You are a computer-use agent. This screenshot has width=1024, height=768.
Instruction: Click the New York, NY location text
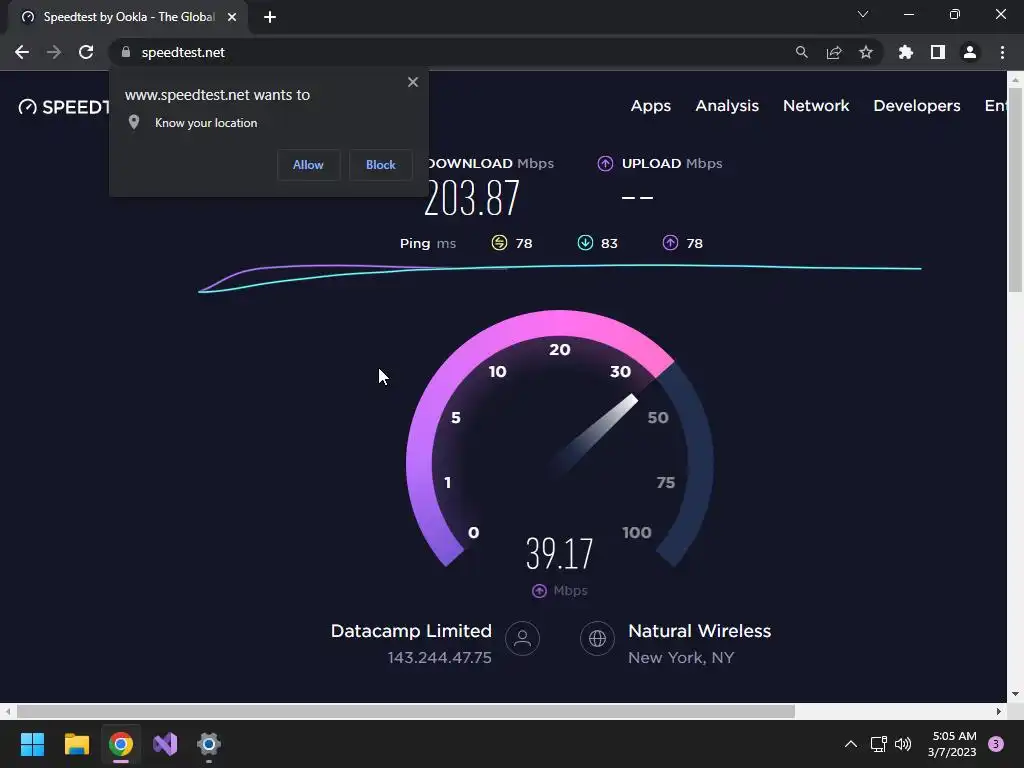point(681,658)
